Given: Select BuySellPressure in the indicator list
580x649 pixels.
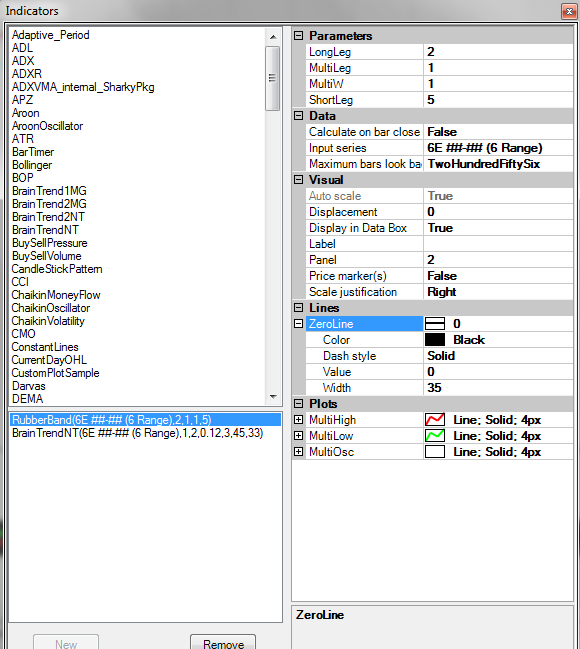Looking at the screenshot, I should click(x=50, y=243).
